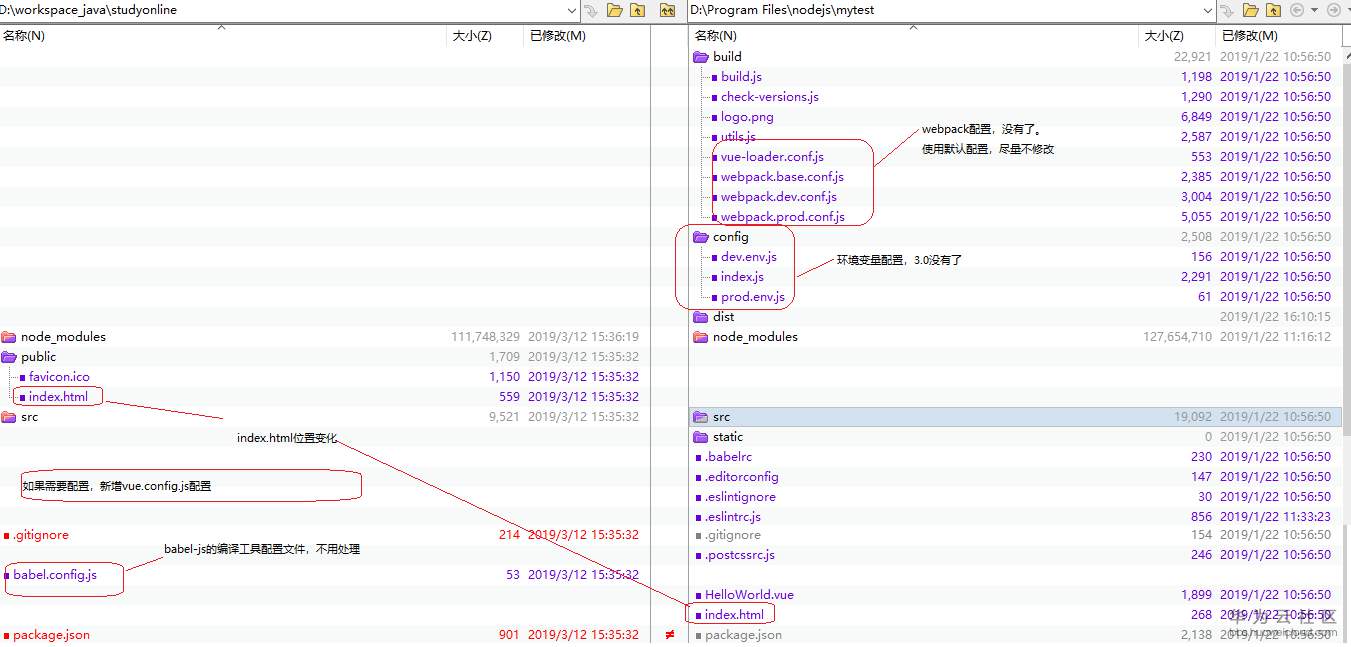Click right pane up-one-level folder icon
Screen dimensions: 1351x647
point(1273,10)
